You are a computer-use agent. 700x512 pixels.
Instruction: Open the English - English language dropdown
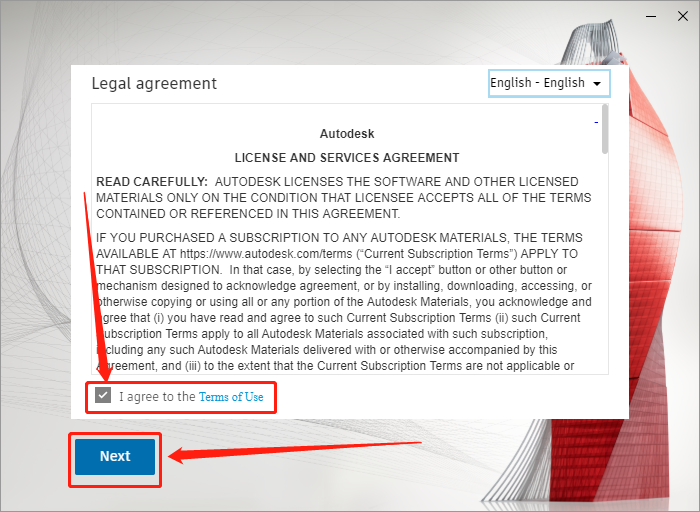pos(549,83)
